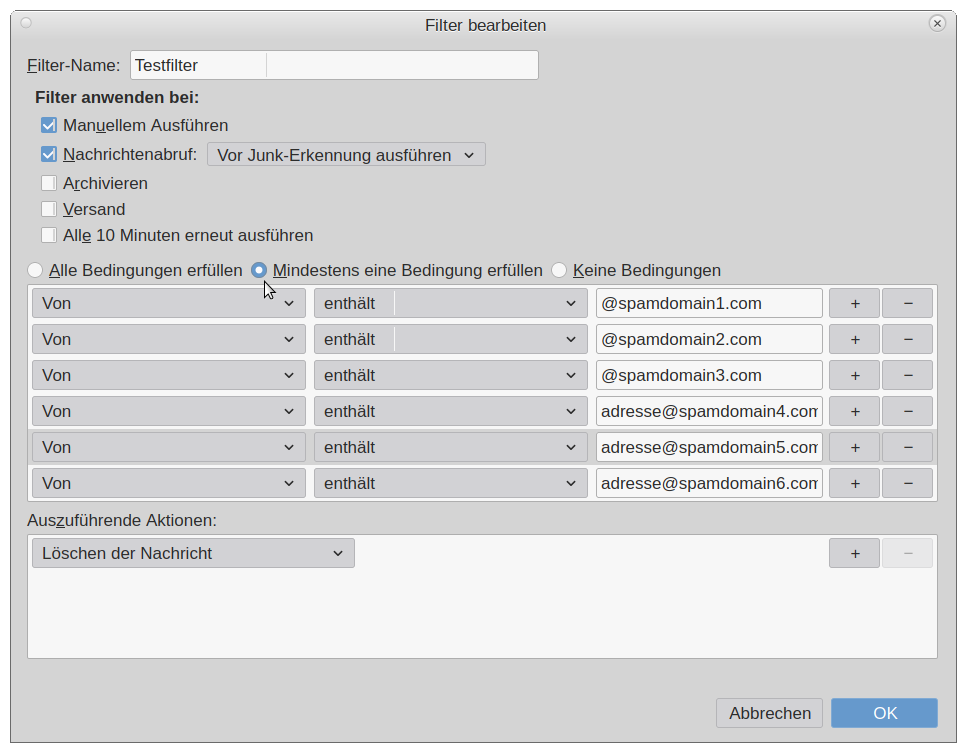The image size is (967, 753).
Task: Add a condition after the @spamdomain3.com row
Action: point(854,375)
